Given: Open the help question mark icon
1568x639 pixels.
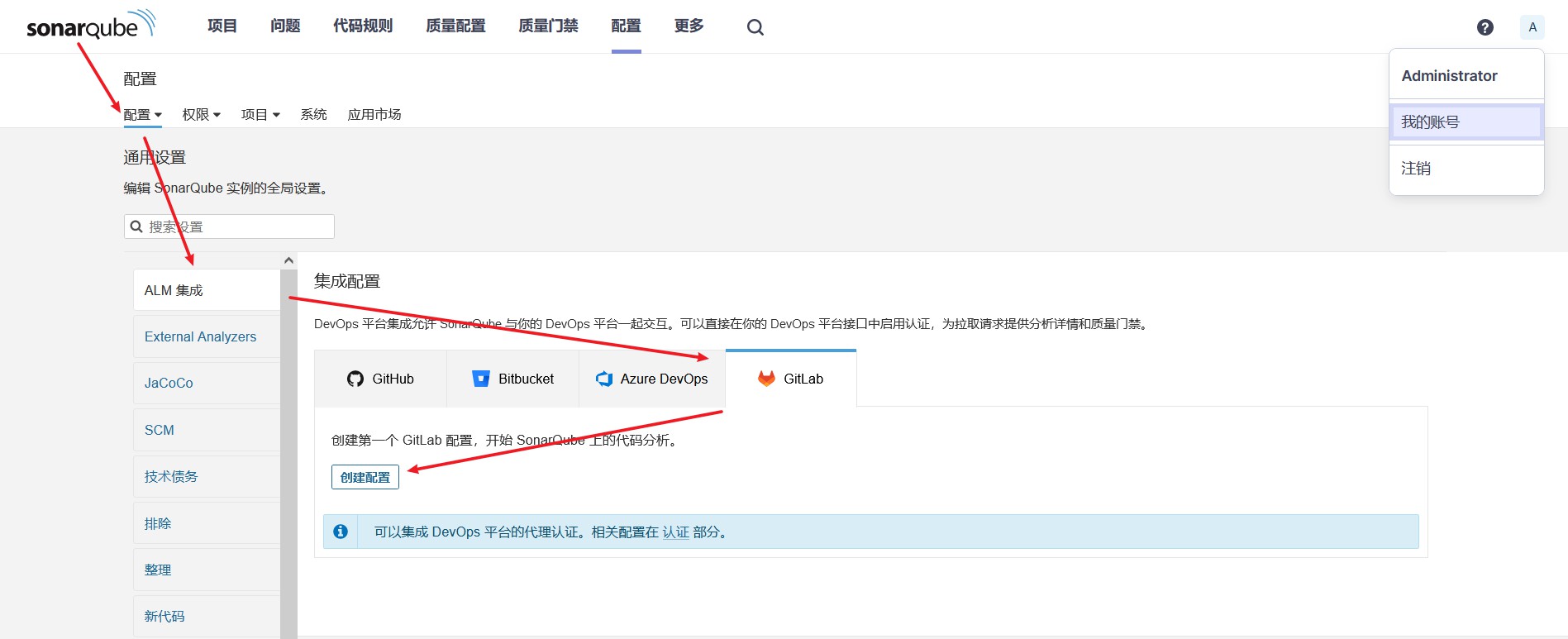Looking at the screenshot, I should tap(1485, 27).
